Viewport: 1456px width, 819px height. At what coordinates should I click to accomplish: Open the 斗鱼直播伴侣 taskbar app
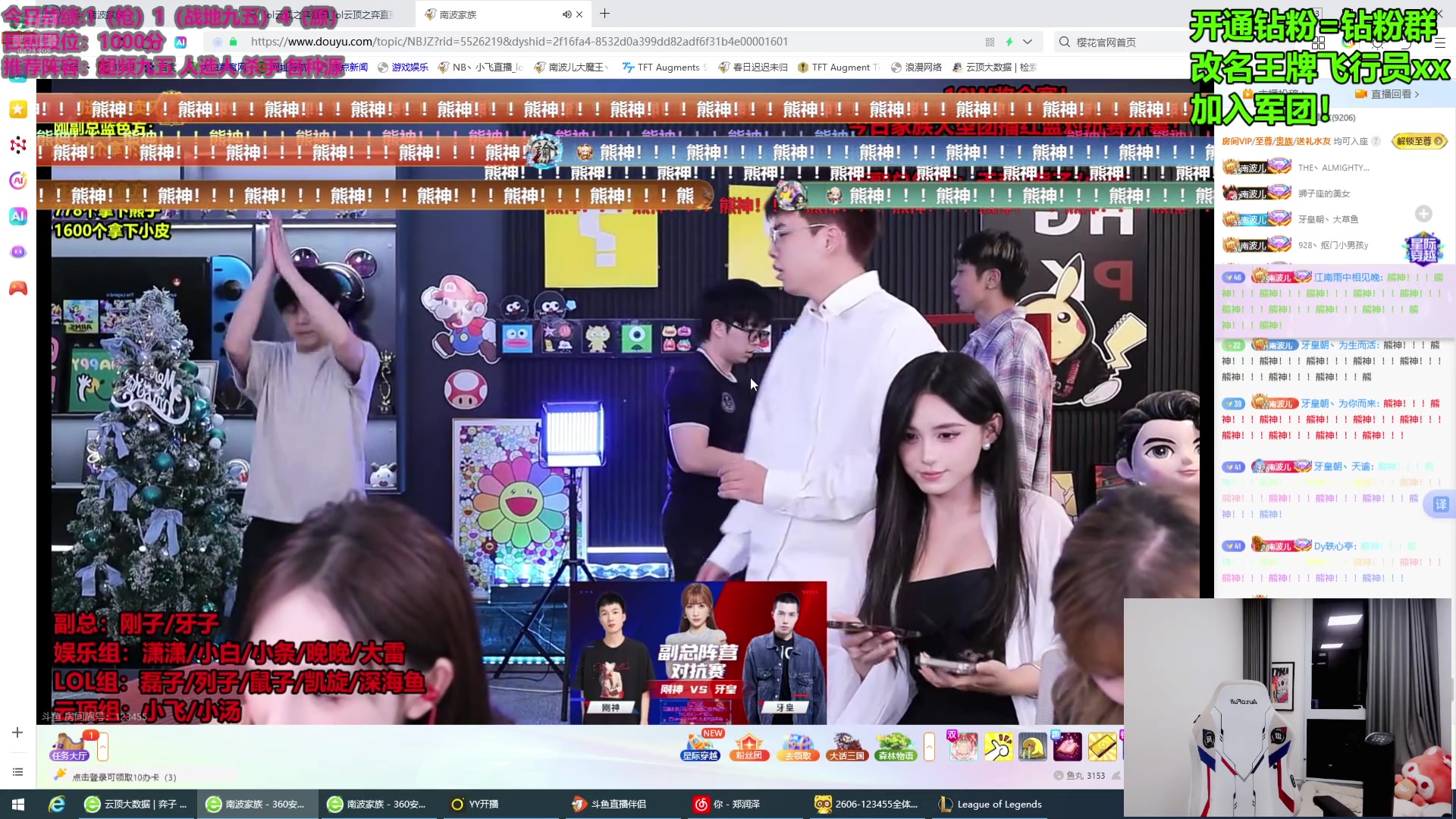(x=610, y=804)
